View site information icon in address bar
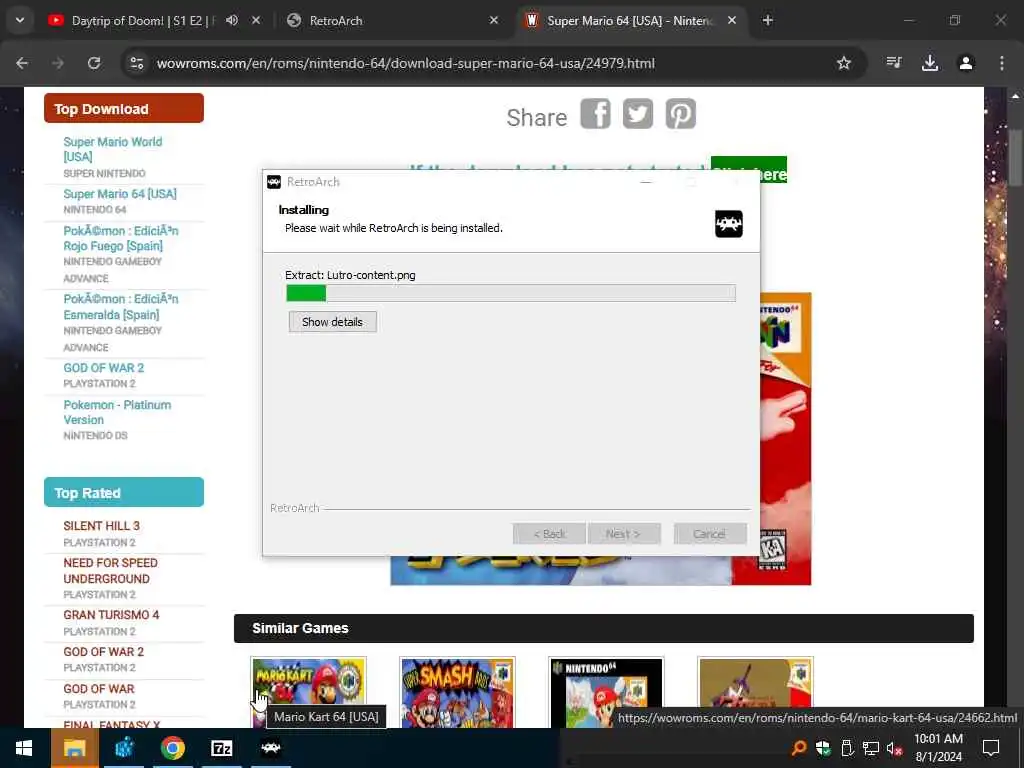This screenshot has width=1024, height=768. click(x=137, y=63)
